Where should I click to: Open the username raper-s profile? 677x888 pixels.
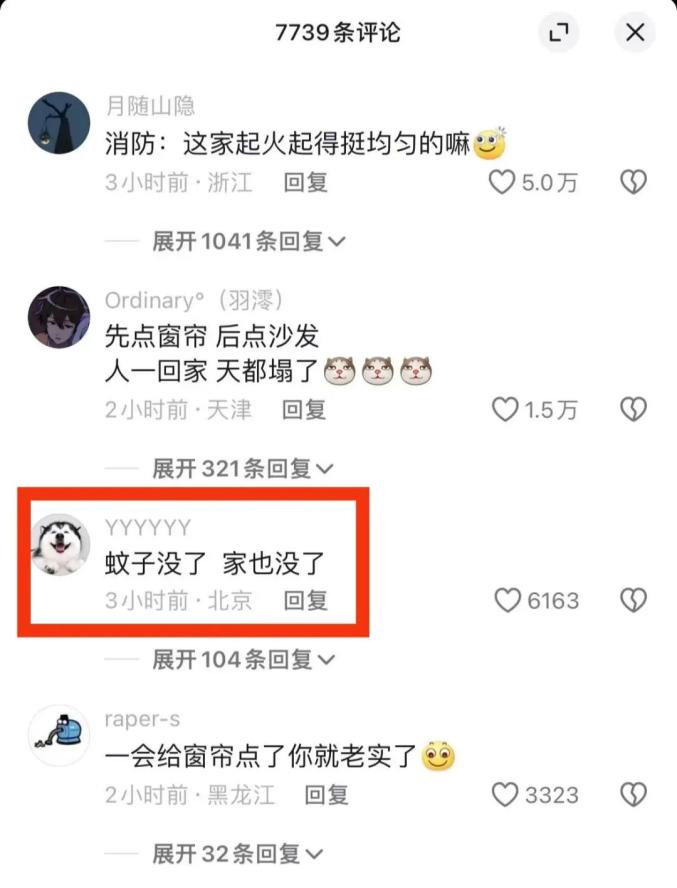[x=142, y=719]
